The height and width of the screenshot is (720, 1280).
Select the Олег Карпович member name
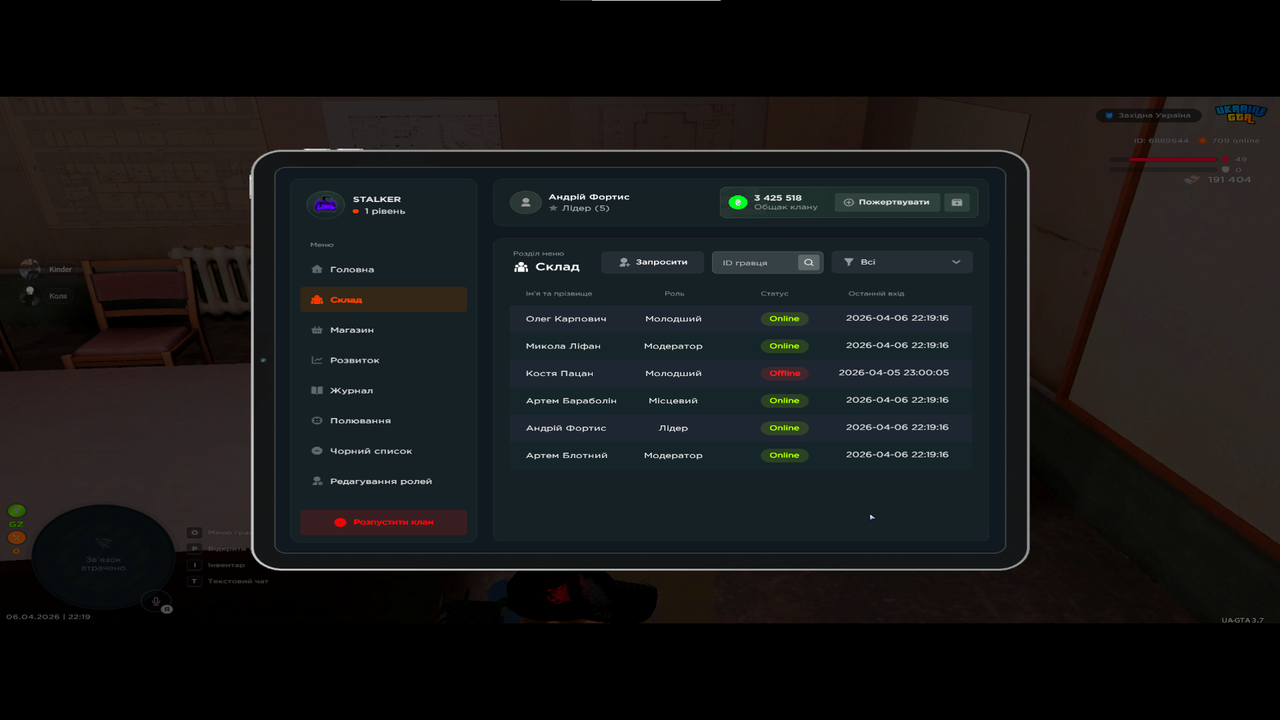coord(566,319)
